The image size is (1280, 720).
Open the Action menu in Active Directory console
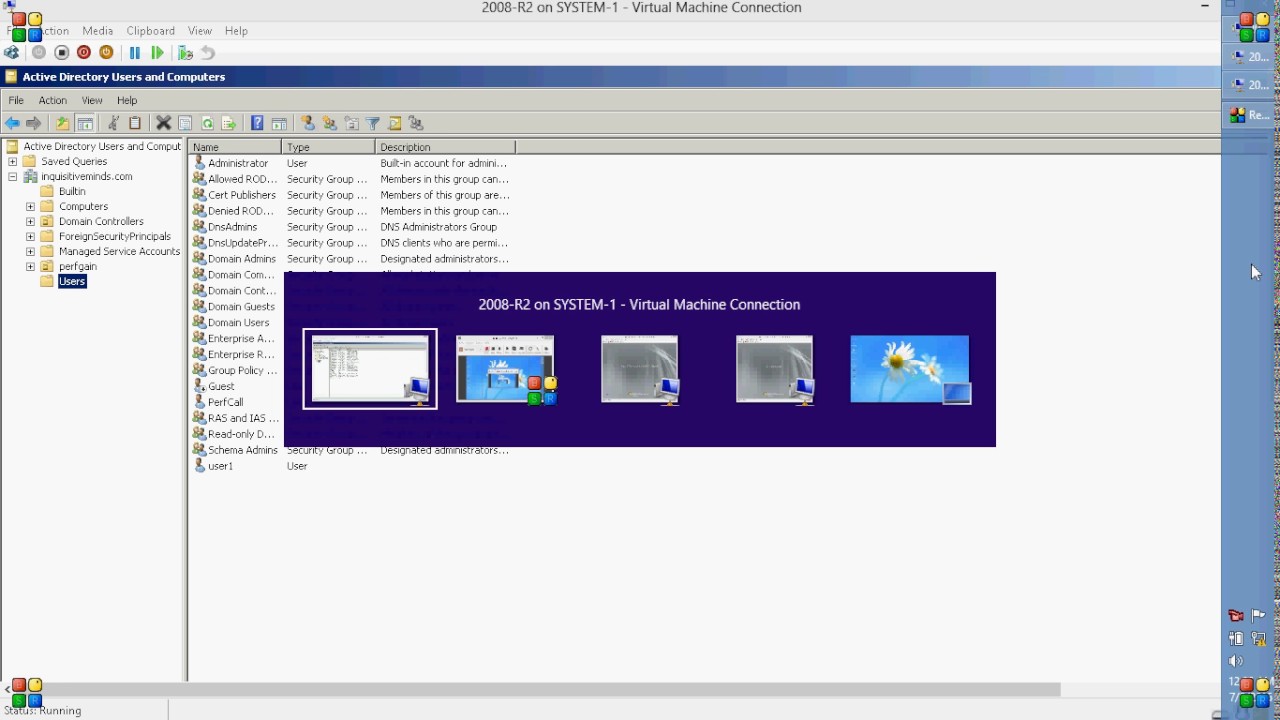click(x=53, y=100)
